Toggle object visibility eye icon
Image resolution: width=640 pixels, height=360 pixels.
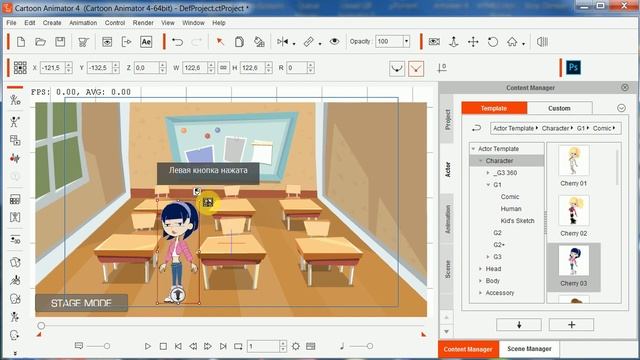(x=334, y=42)
